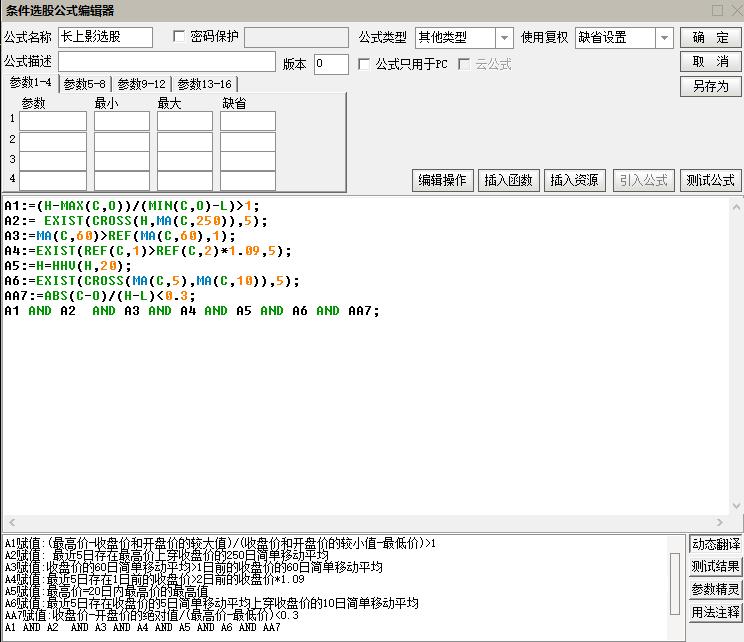Image resolution: width=744 pixels, height=642 pixels.
Task: Open the 公式类型 dropdown
Action: click(503, 38)
